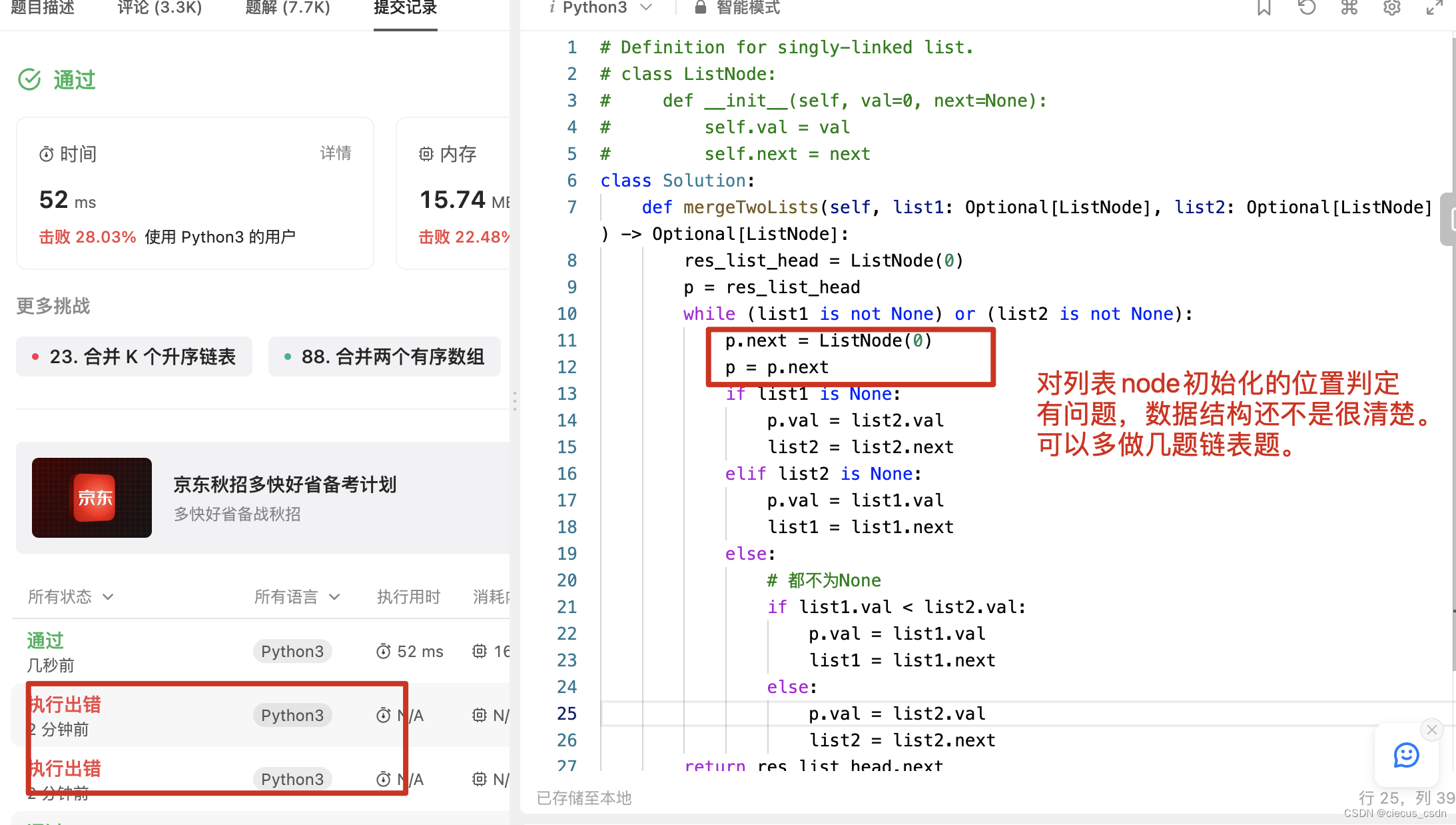This screenshot has width=1456, height=825.
Task: Open challenge 88. 合并两个有序数组
Action: tap(384, 357)
